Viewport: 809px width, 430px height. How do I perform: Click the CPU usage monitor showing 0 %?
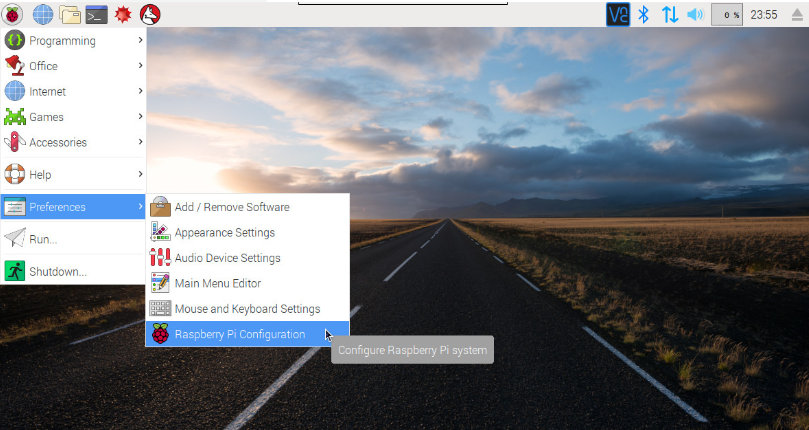(x=727, y=14)
